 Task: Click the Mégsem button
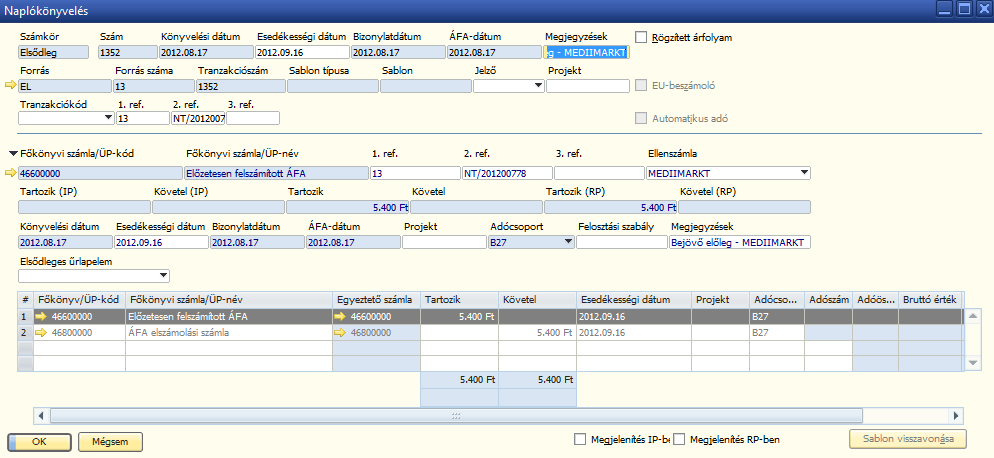(x=110, y=442)
